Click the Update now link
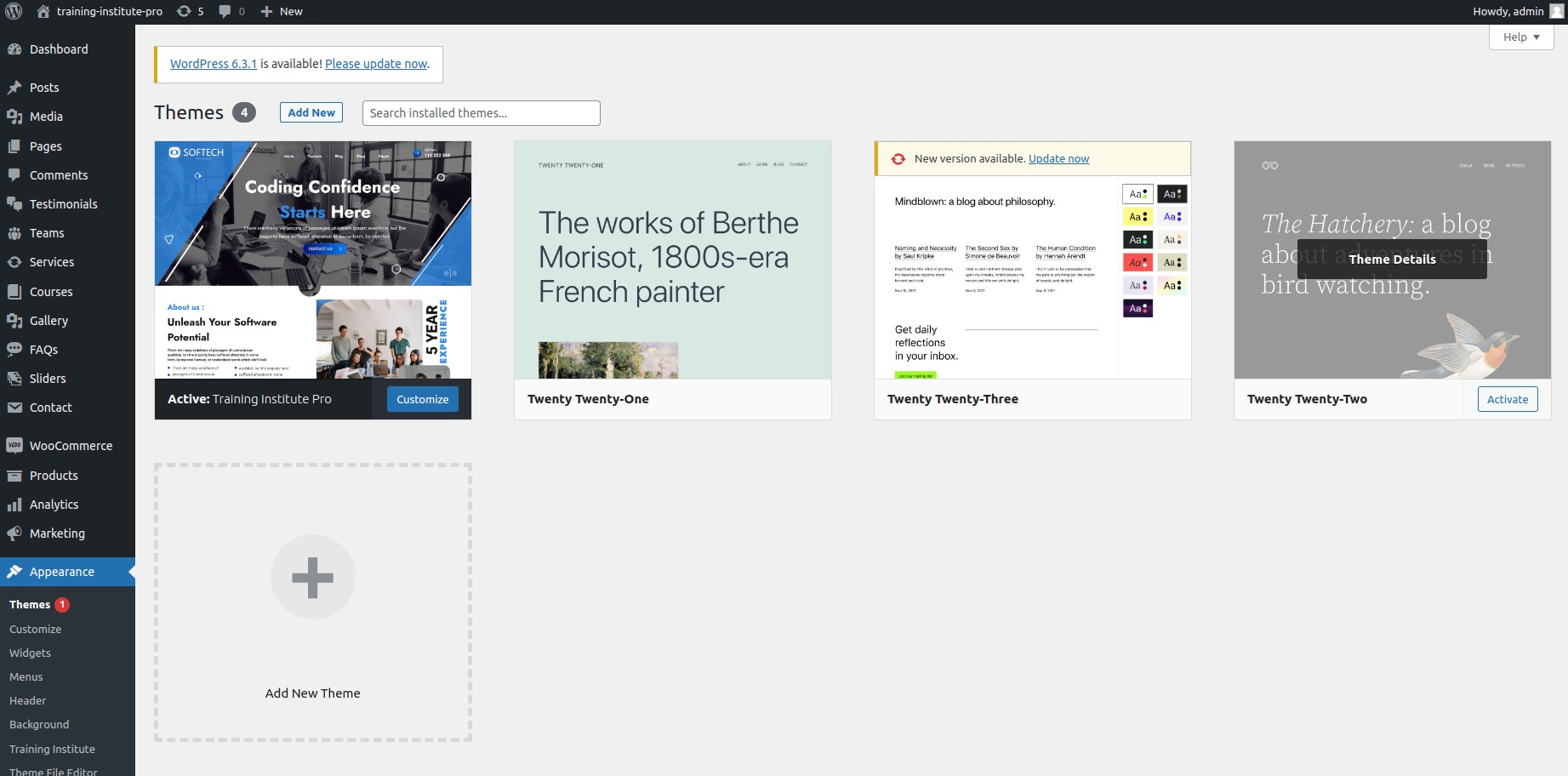 click(x=1058, y=159)
